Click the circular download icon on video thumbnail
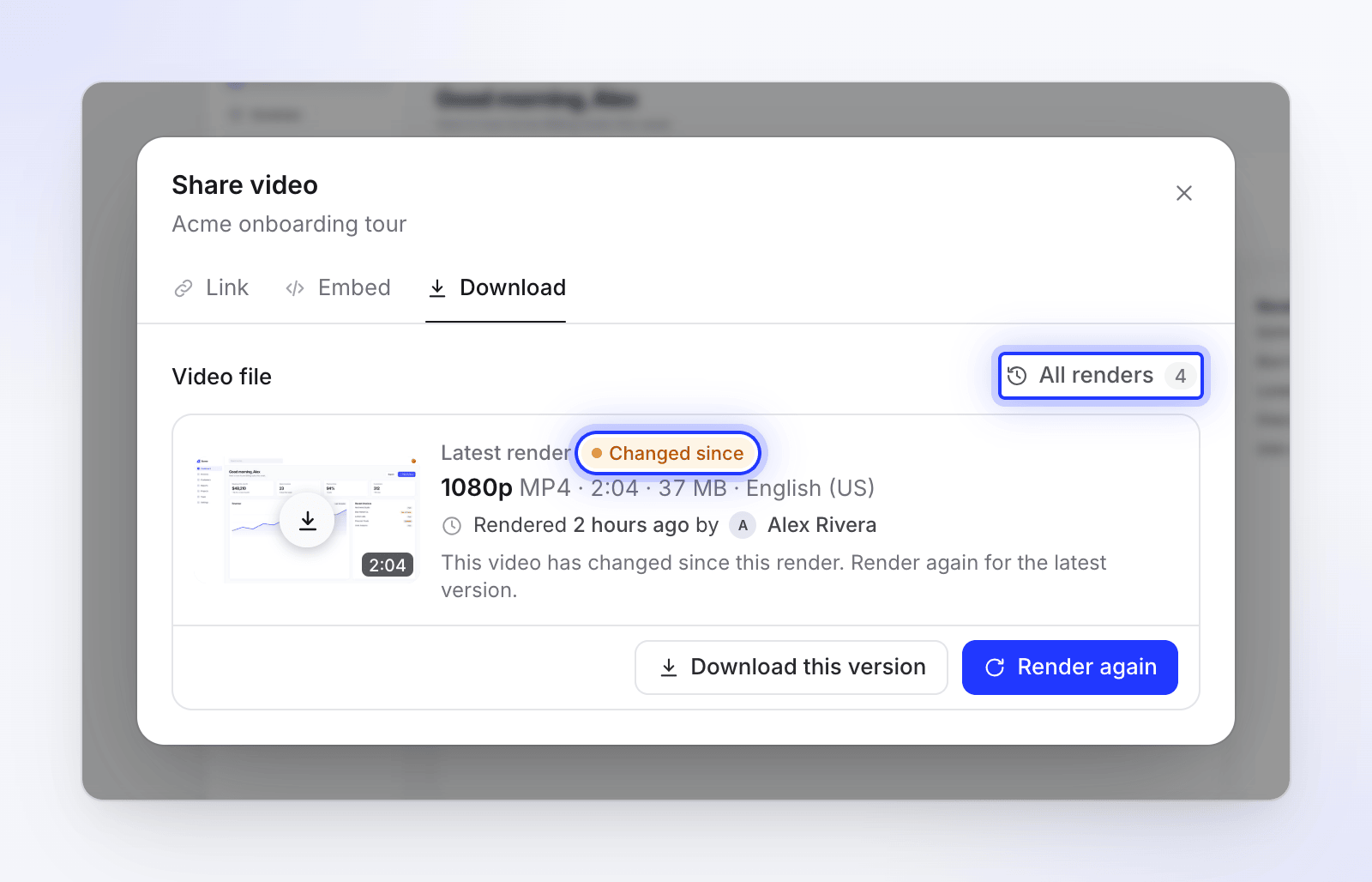Viewport: 1372px width, 882px height. (x=307, y=520)
